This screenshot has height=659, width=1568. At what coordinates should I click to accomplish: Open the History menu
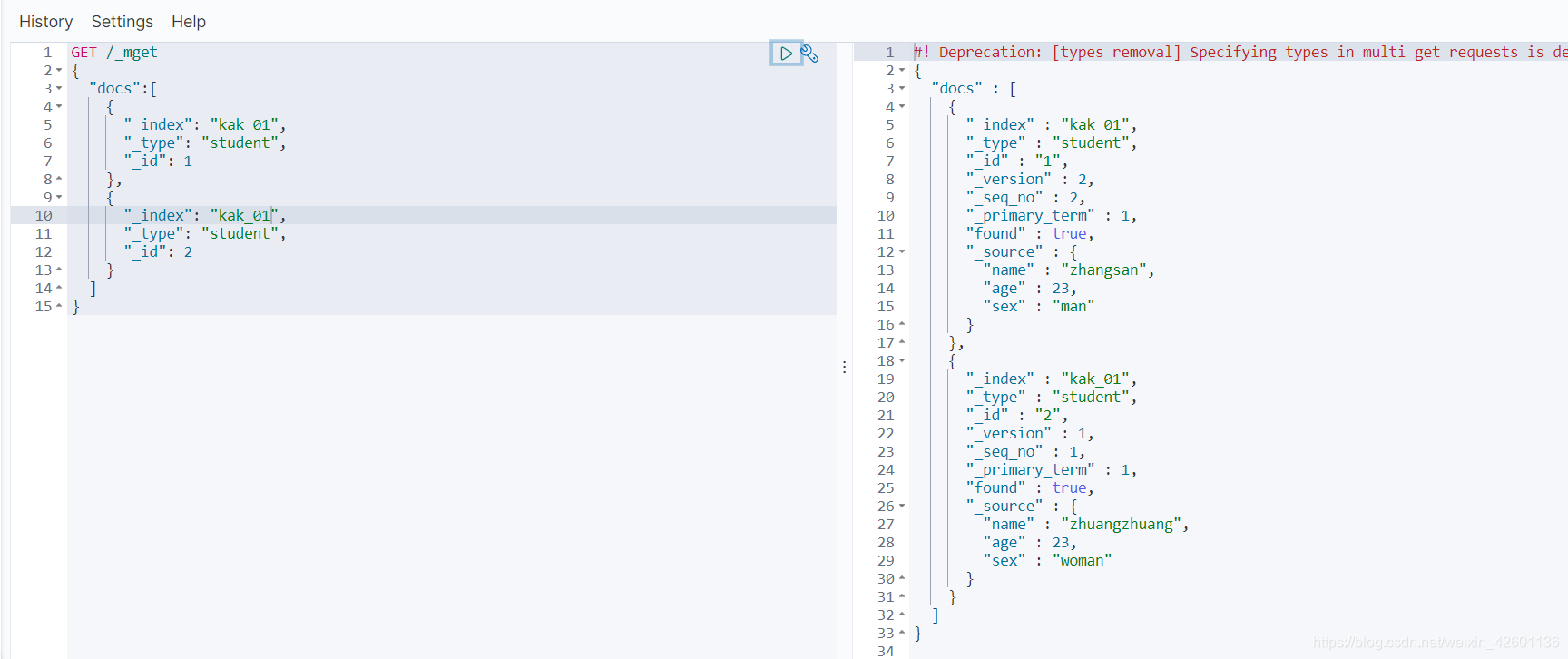coord(46,22)
